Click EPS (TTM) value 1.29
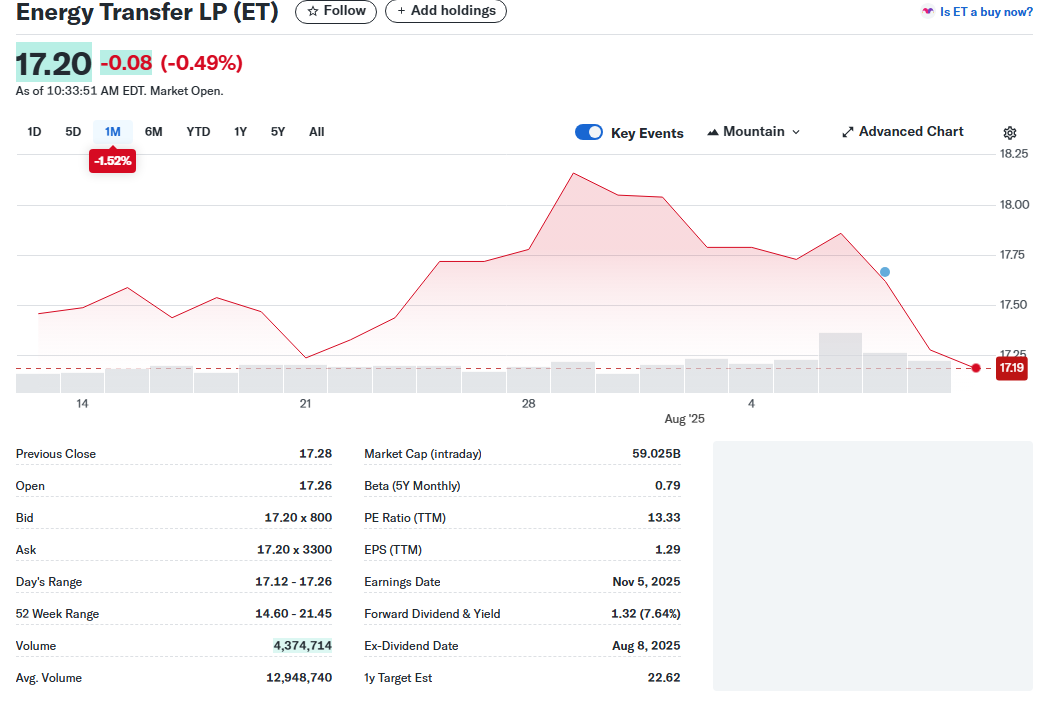1050x701 pixels. tap(668, 550)
